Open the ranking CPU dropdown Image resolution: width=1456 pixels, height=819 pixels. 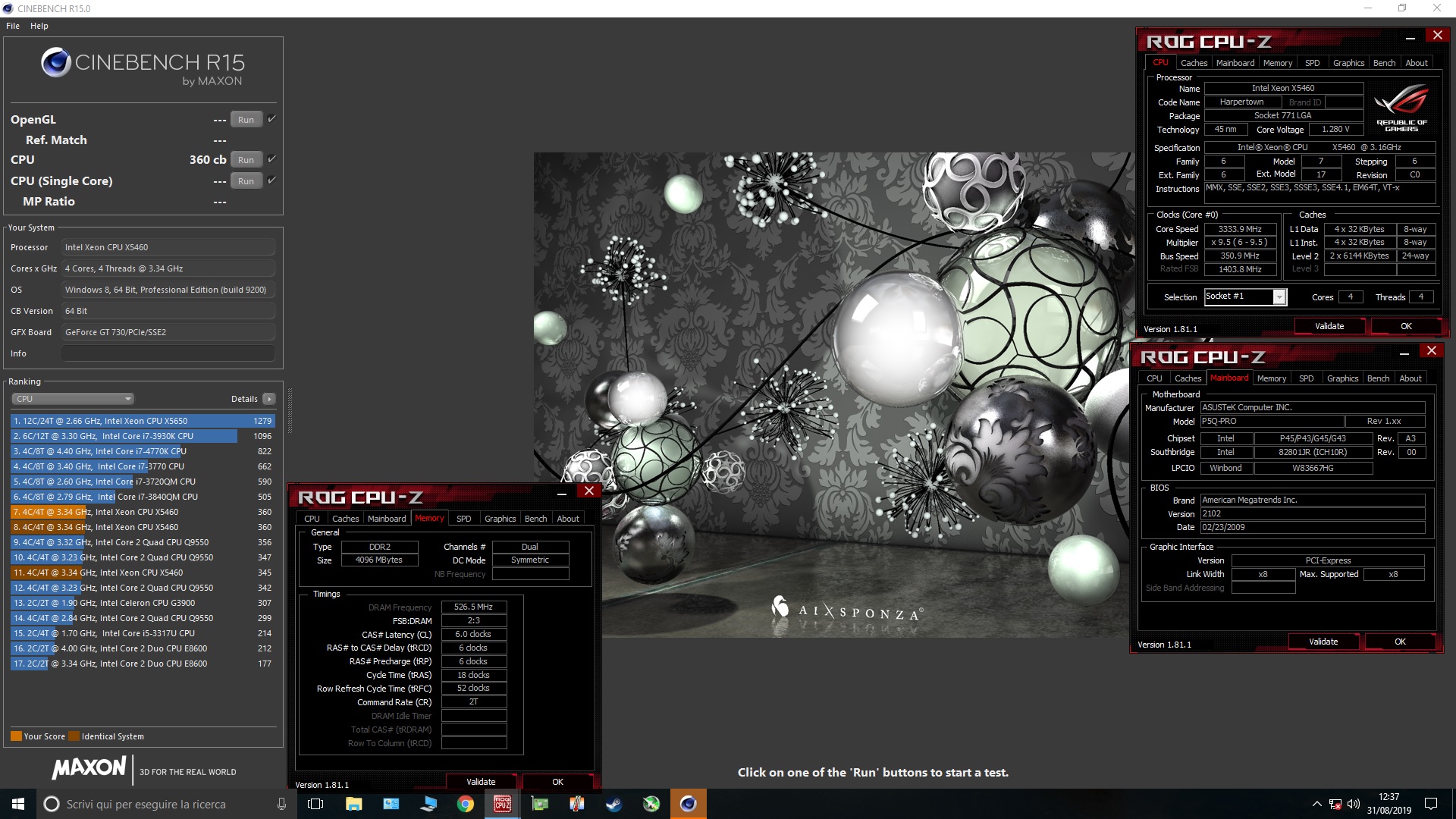click(x=73, y=399)
